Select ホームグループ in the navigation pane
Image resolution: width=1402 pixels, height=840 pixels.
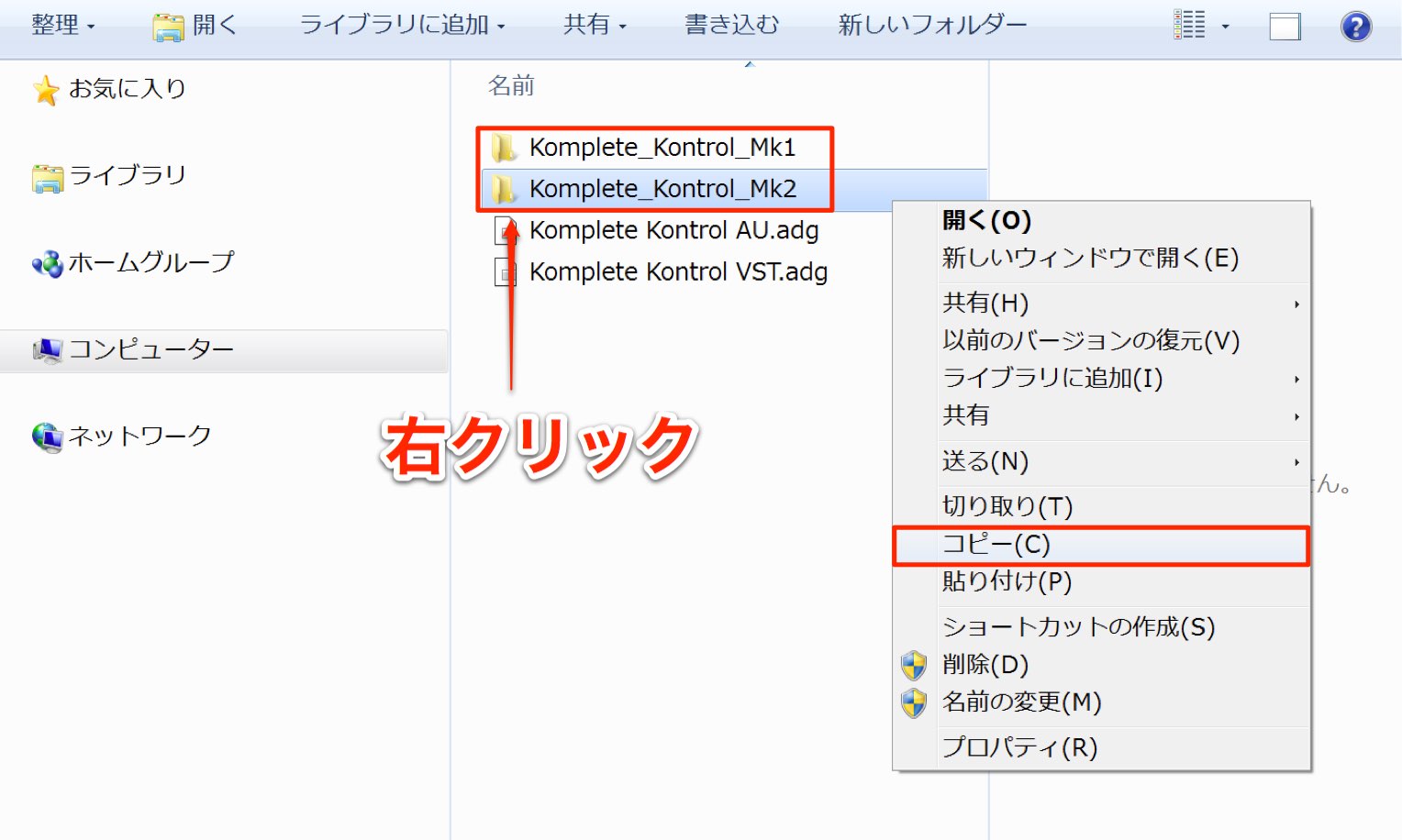151,262
